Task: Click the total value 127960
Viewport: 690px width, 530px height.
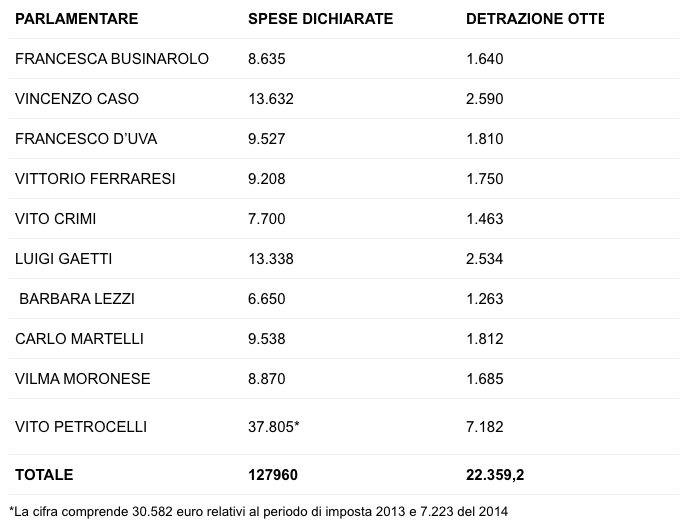Action: [x=273, y=475]
